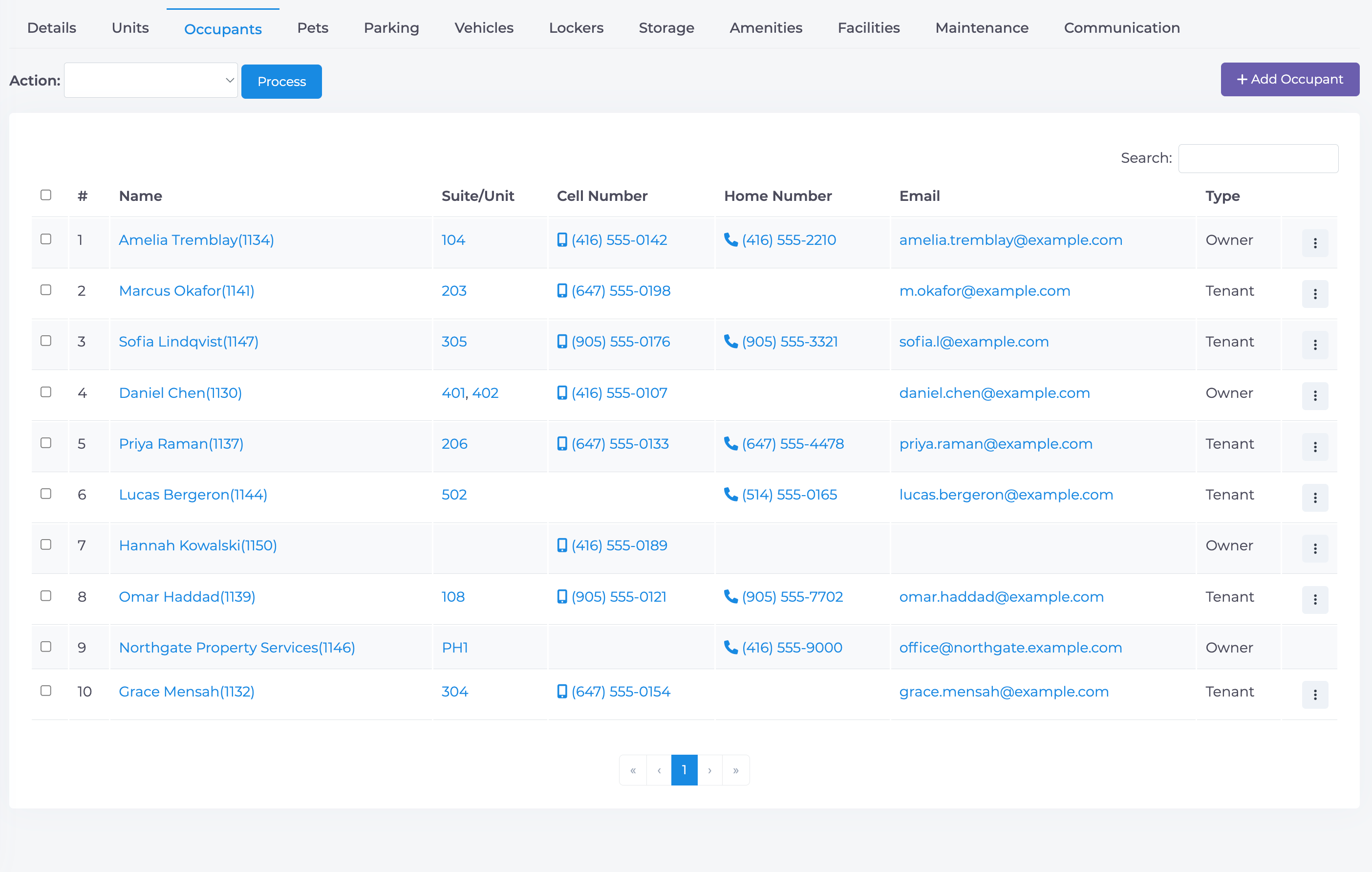Click the Add Occupant button
This screenshot has height=872, width=1372.
click(1290, 79)
